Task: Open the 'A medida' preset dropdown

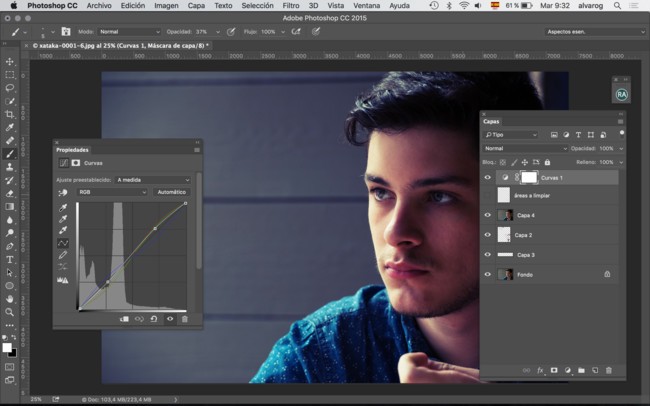Action: click(152, 180)
